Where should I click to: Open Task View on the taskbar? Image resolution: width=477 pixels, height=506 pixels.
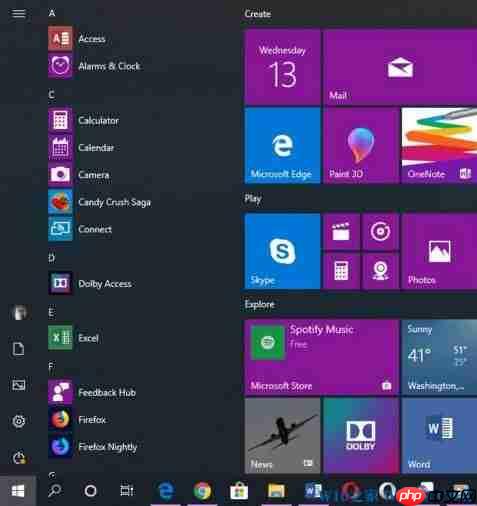[127, 491]
